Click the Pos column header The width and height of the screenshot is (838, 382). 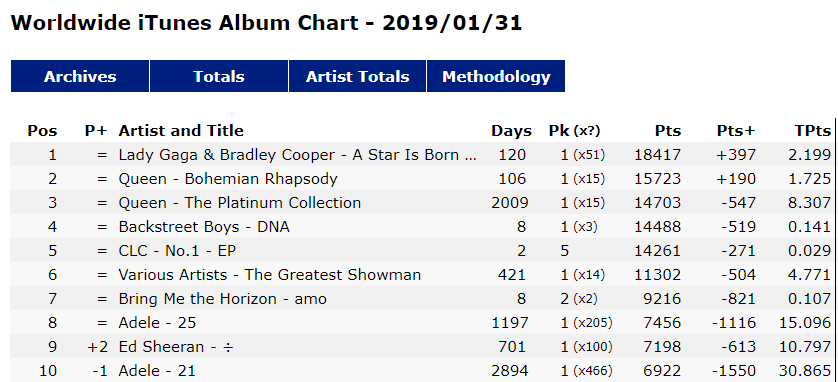pos(42,131)
